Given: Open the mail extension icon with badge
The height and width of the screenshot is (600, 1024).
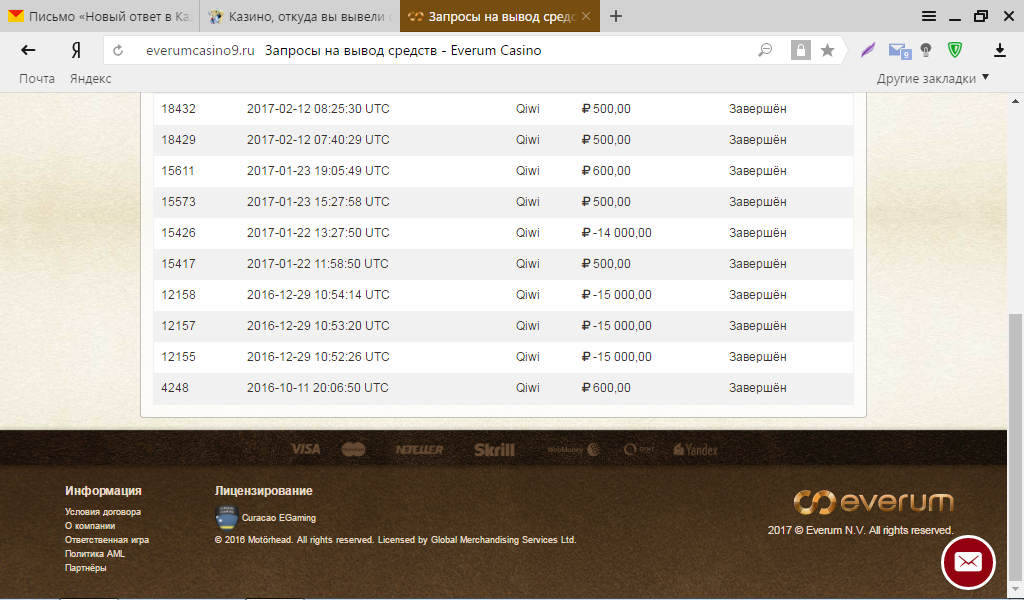Looking at the screenshot, I should (898, 50).
